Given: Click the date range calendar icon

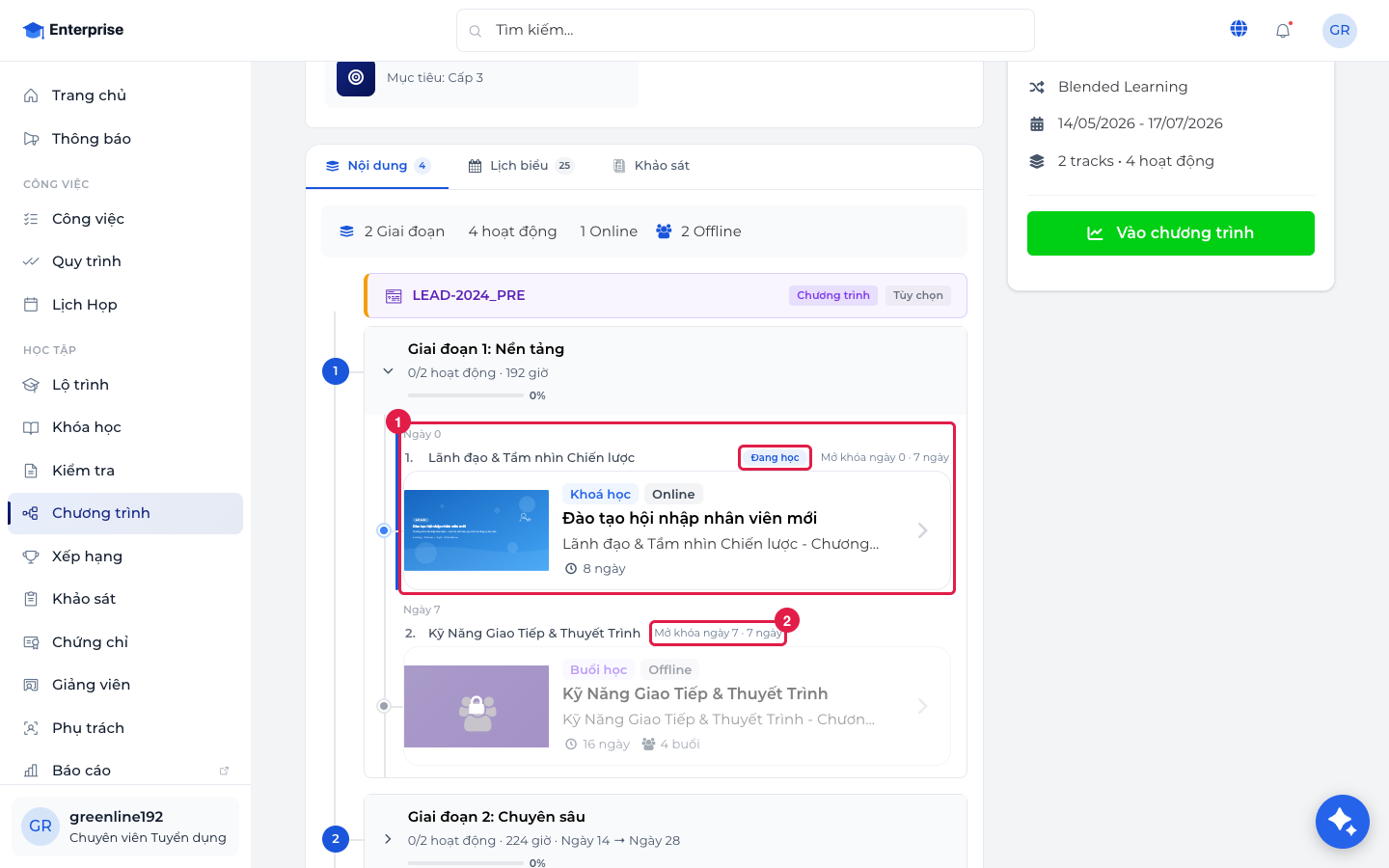Looking at the screenshot, I should (1037, 123).
